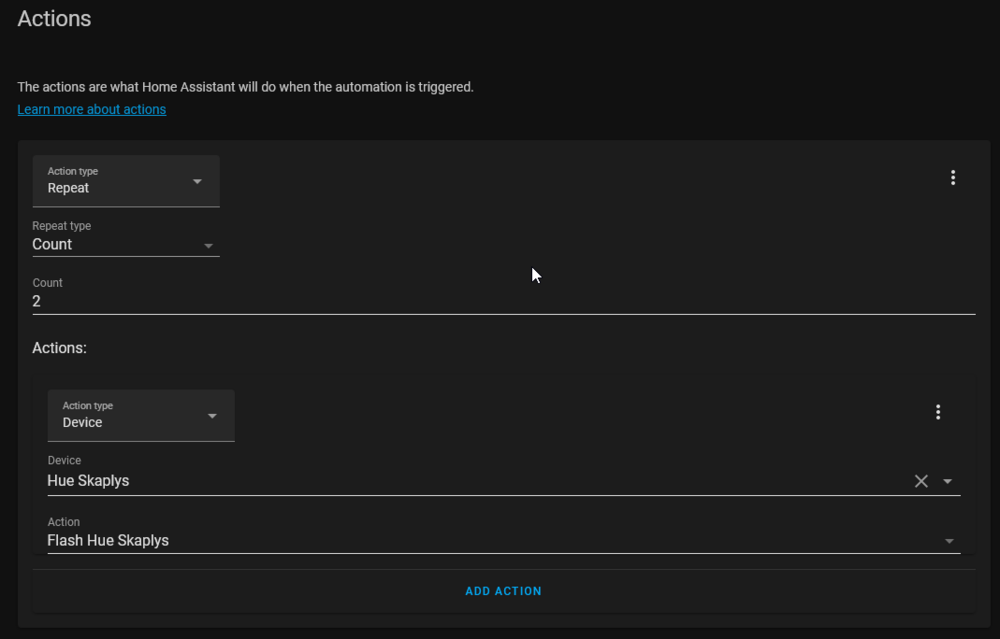
Task: Expand the arrow beside Repeat action type
Action: click(197, 181)
